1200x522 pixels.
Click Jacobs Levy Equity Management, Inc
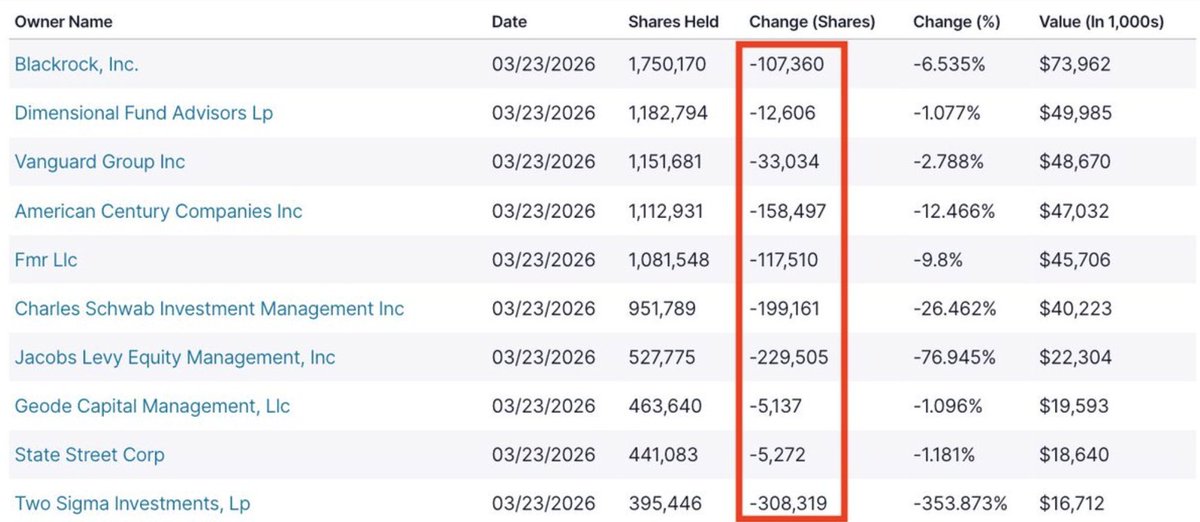pos(175,357)
